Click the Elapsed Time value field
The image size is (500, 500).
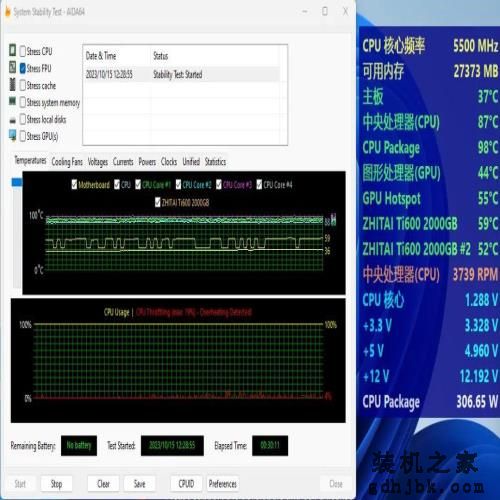(x=270, y=445)
